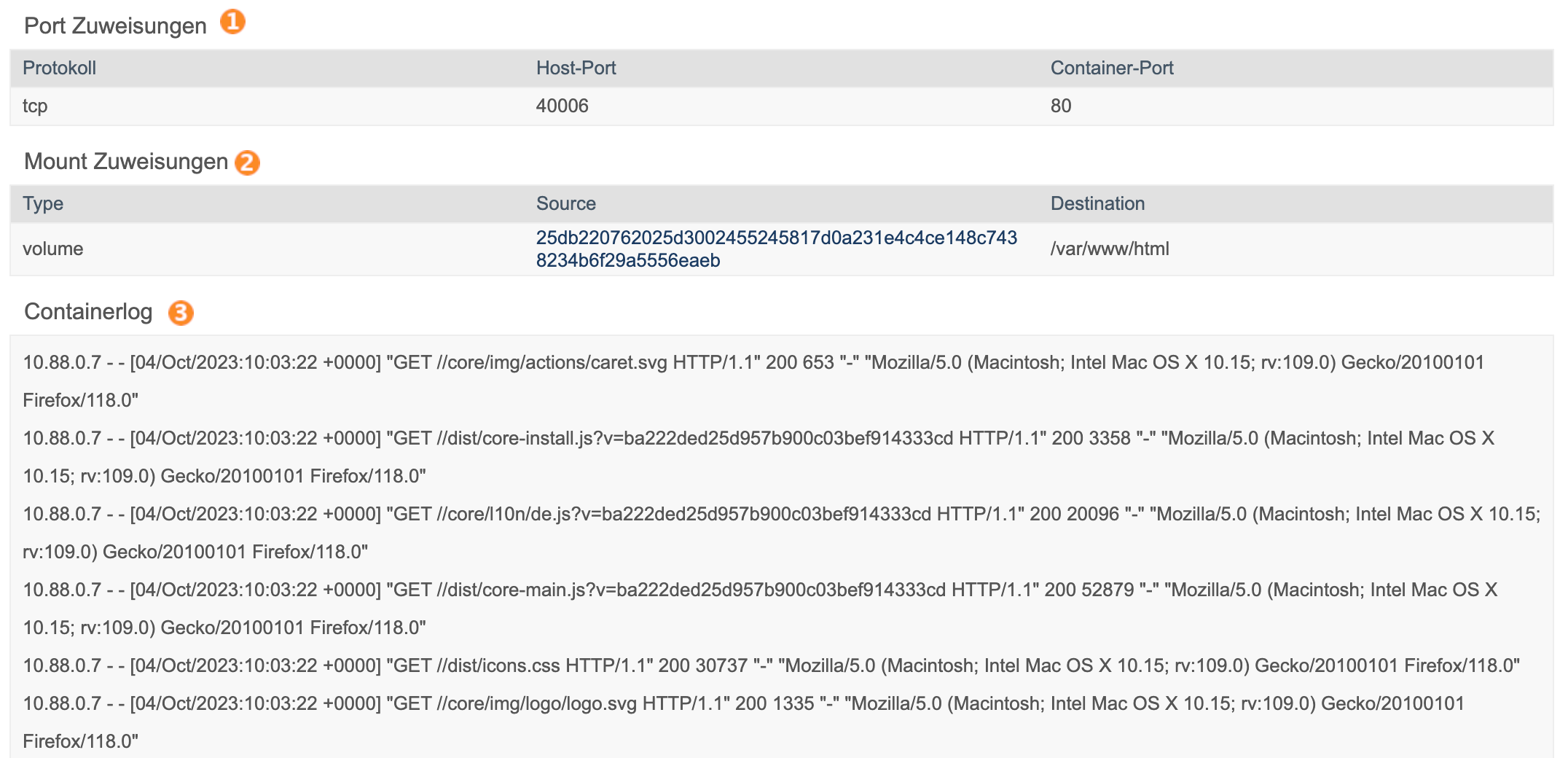Screen dimensions: 1568x758
Task: Click the Destination column header
Action: pyautogui.click(x=1097, y=203)
